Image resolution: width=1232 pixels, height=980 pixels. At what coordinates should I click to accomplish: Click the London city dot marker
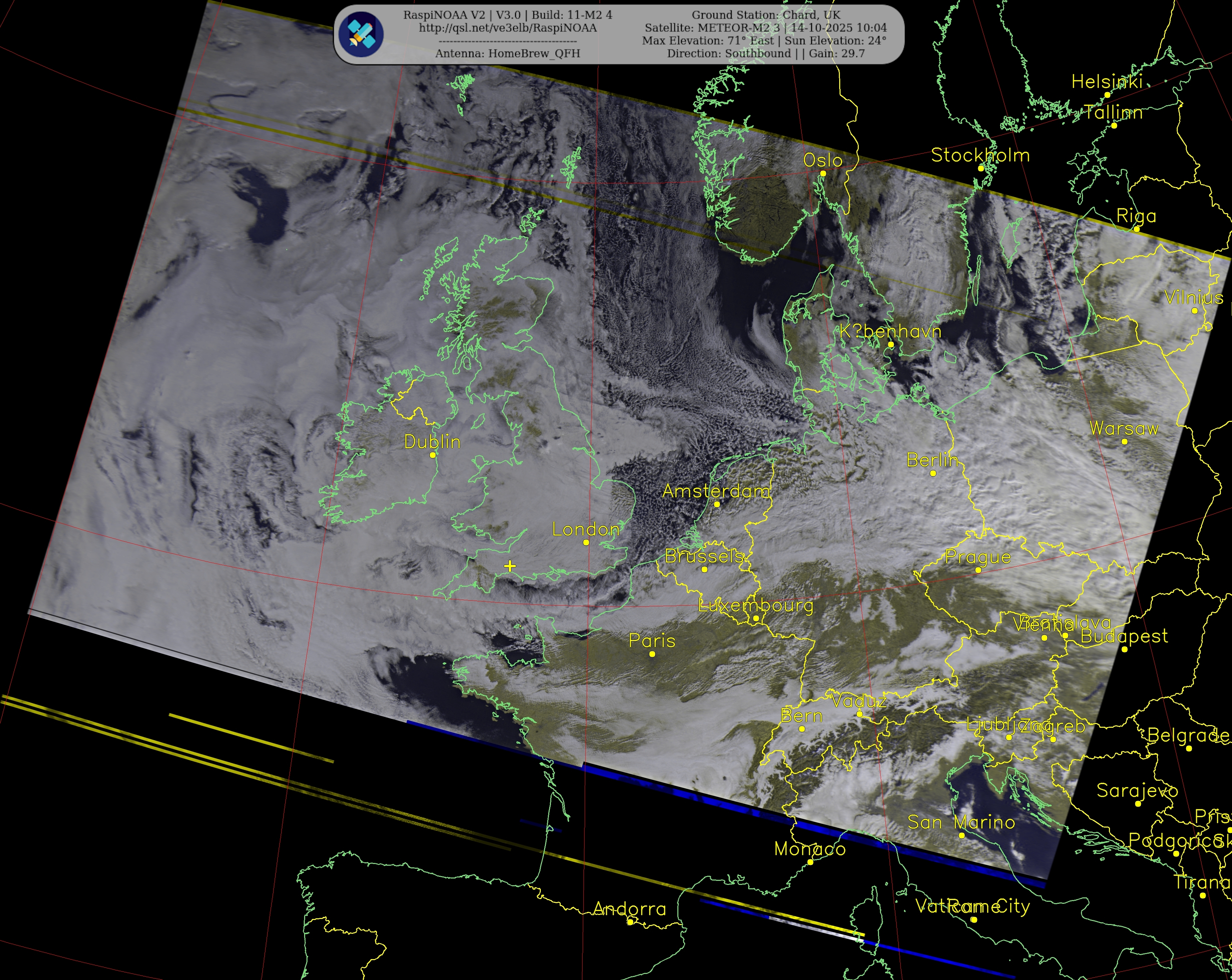click(586, 542)
